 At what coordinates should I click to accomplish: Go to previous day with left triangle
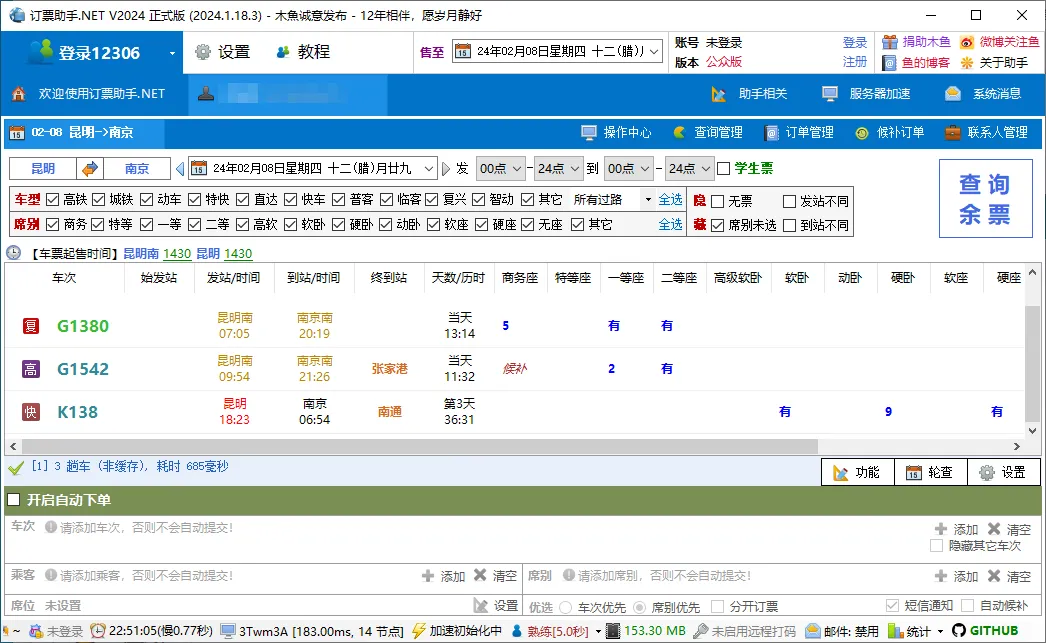[x=180, y=169]
